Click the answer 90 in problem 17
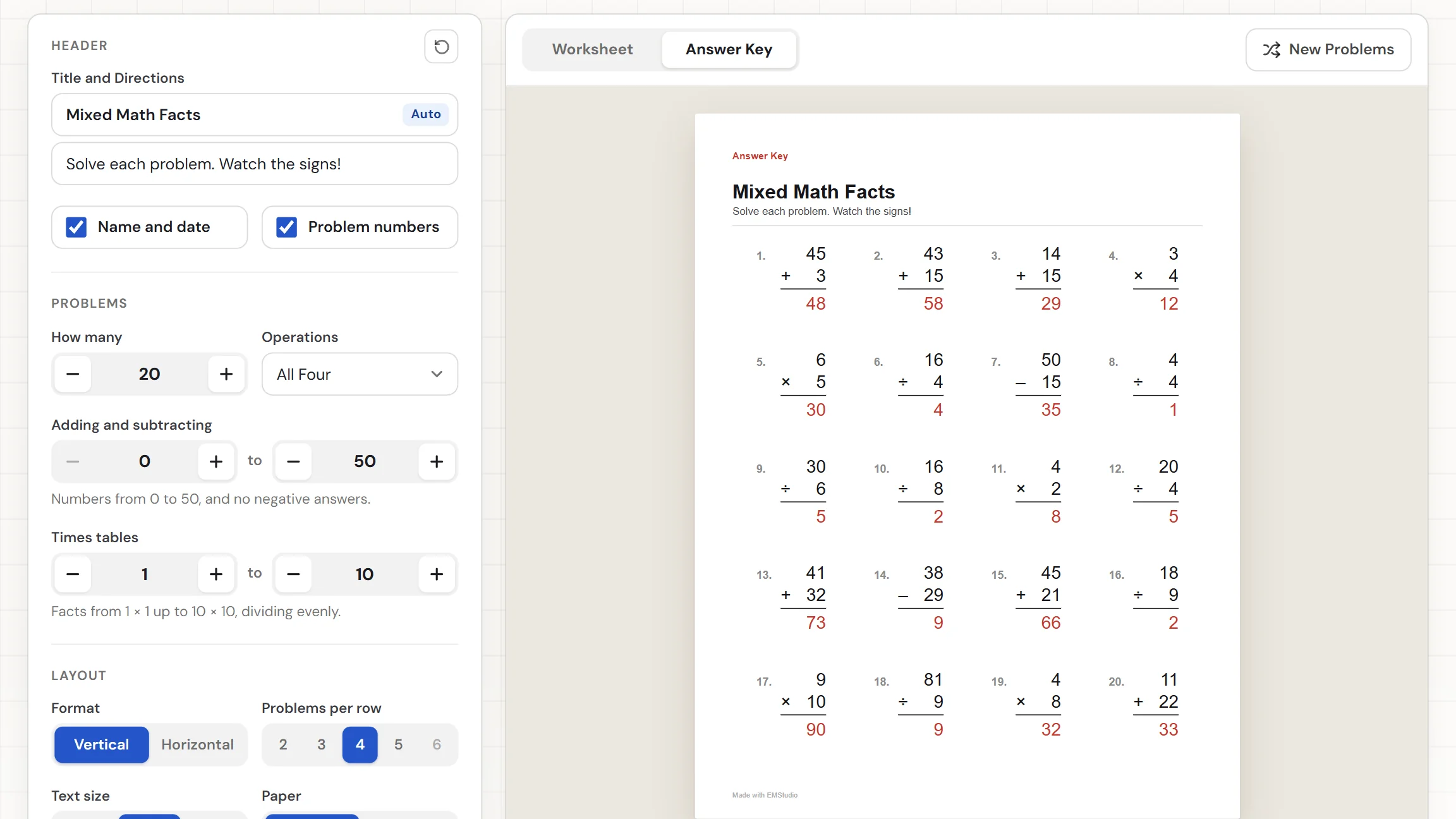1456x819 pixels. click(816, 730)
